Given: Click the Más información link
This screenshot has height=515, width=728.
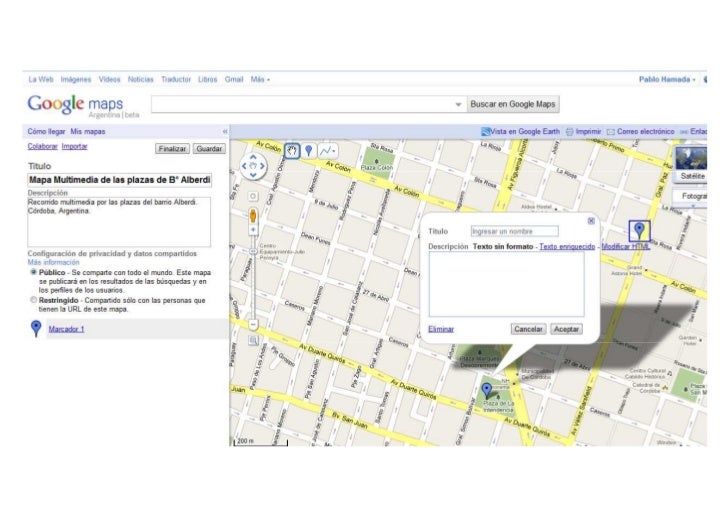Looking at the screenshot, I should (x=53, y=262).
